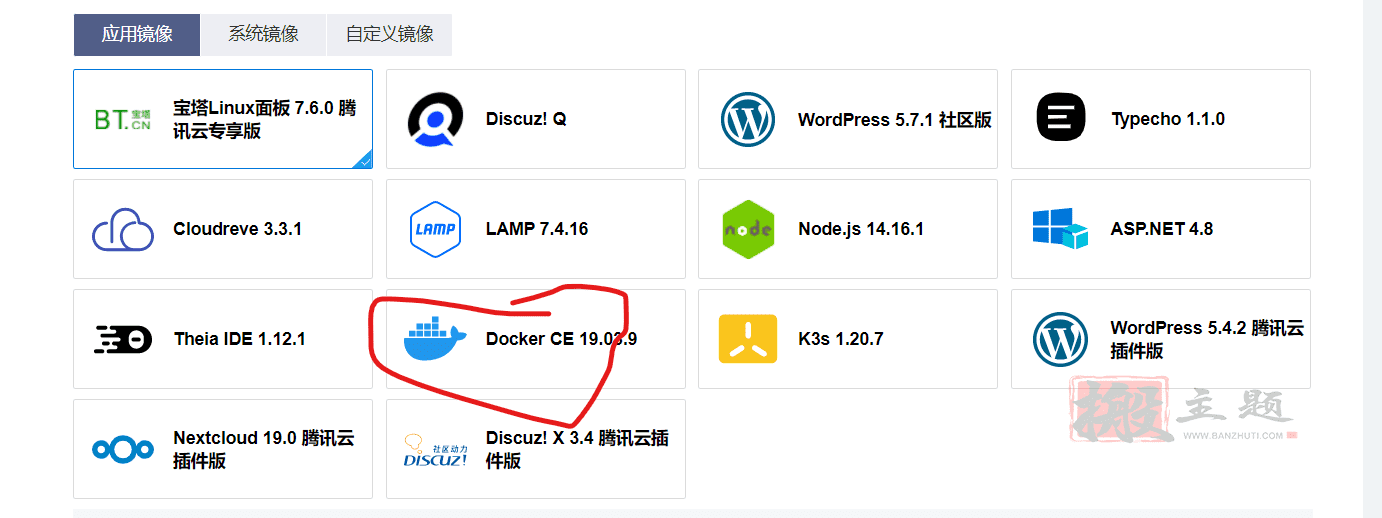Image resolution: width=1382 pixels, height=518 pixels.
Task: Select LAMP 7.4.16 label
Action: (x=537, y=229)
